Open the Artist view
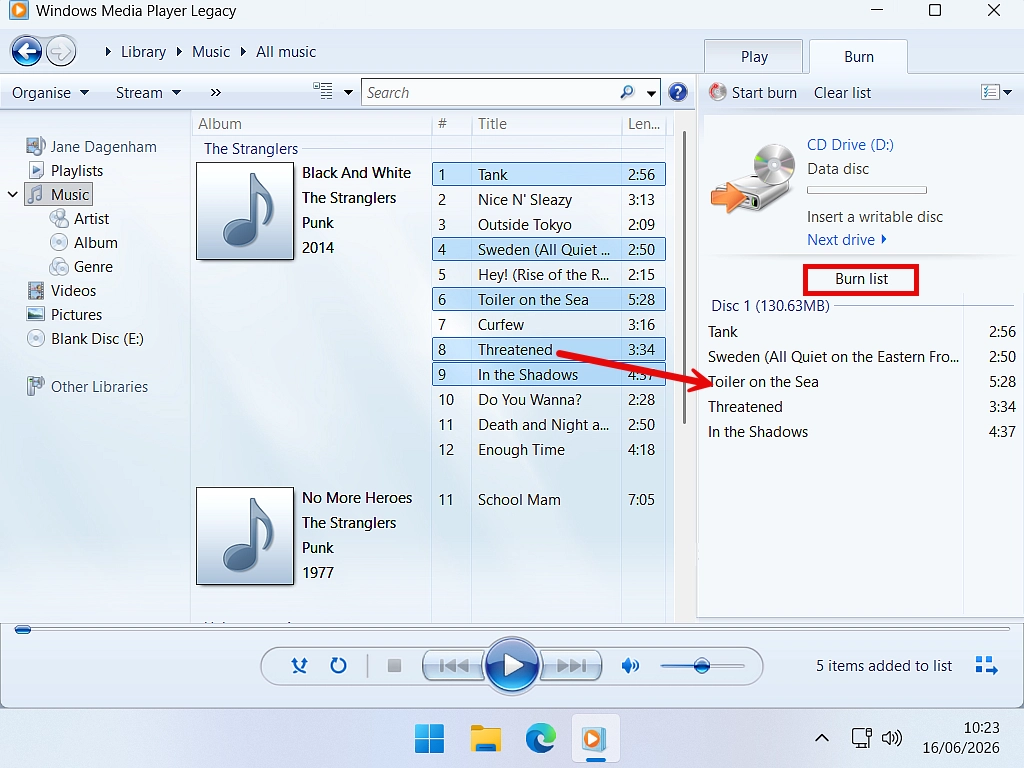Screen dimensions: 1024x768 pos(80,218)
